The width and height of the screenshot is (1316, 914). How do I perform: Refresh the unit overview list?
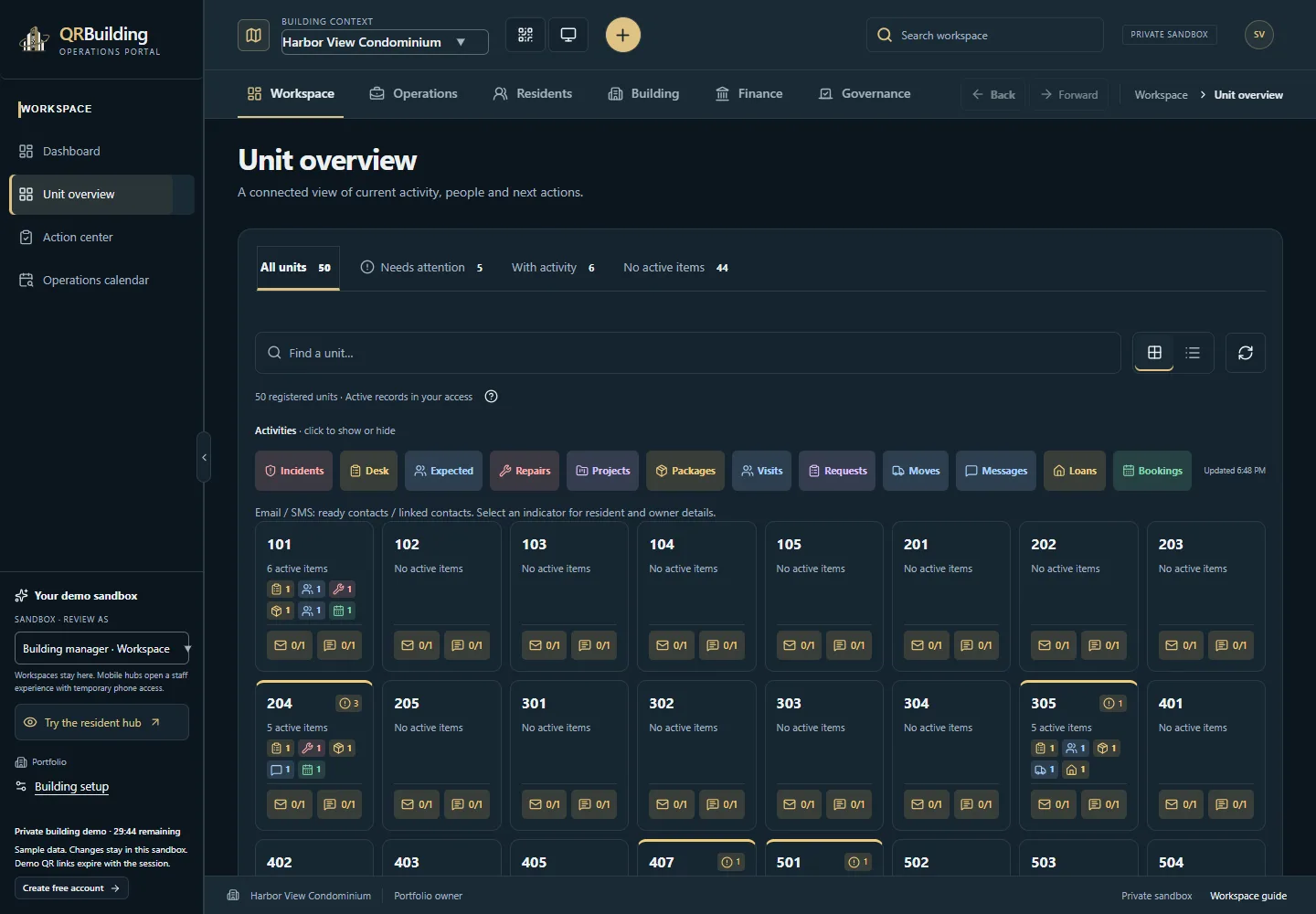(1245, 353)
